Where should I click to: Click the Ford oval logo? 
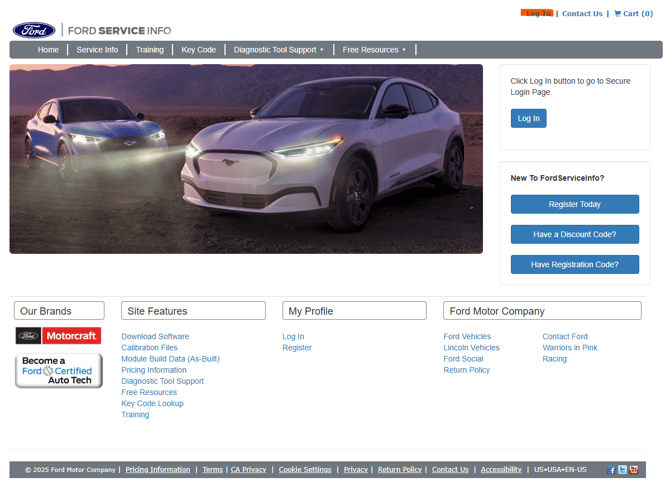click(x=34, y=30)
